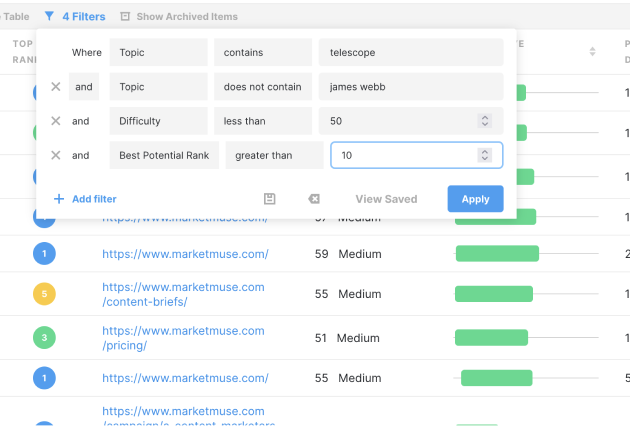The image size is (630, 426).
Task: Open the Difficulty field dropdown
Action: click(159, 121)
